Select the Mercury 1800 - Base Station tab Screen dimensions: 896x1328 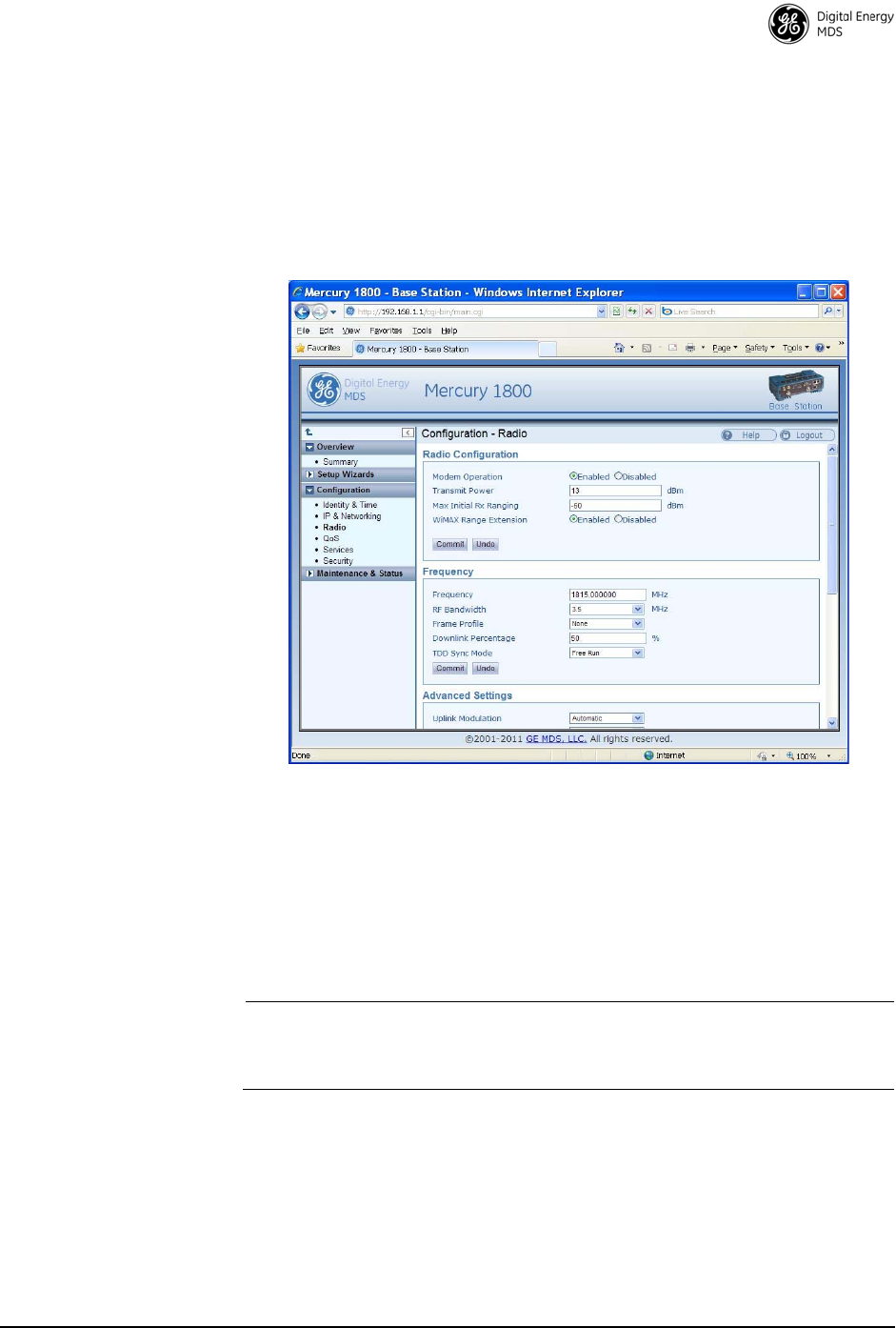point(444,349)
